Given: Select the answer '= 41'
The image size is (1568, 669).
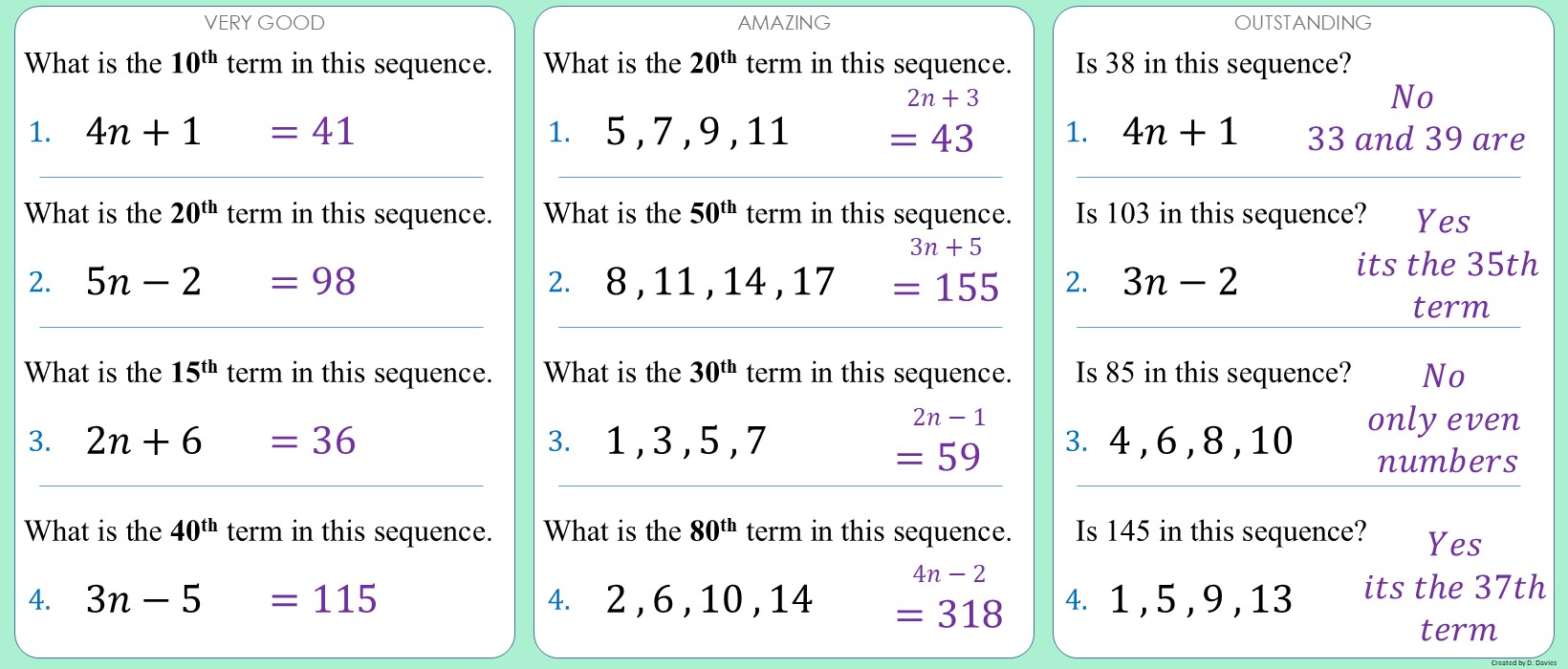Looking at the screenshot, I should pyautogui.click(x=313, y=132).
